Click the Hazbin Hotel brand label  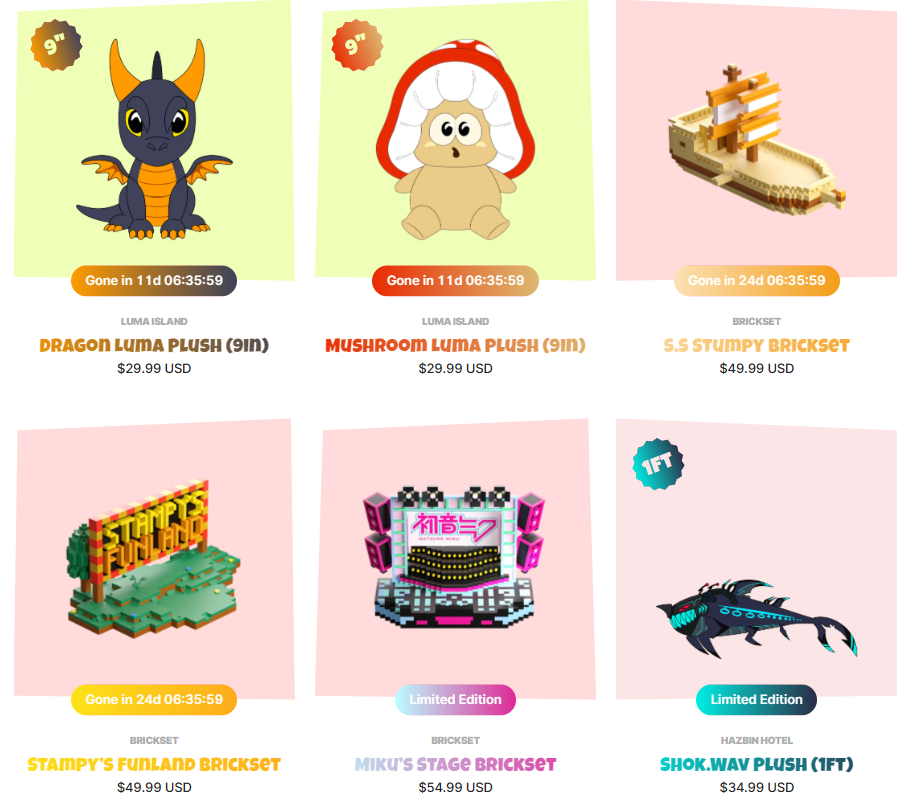tap(756, 740)
